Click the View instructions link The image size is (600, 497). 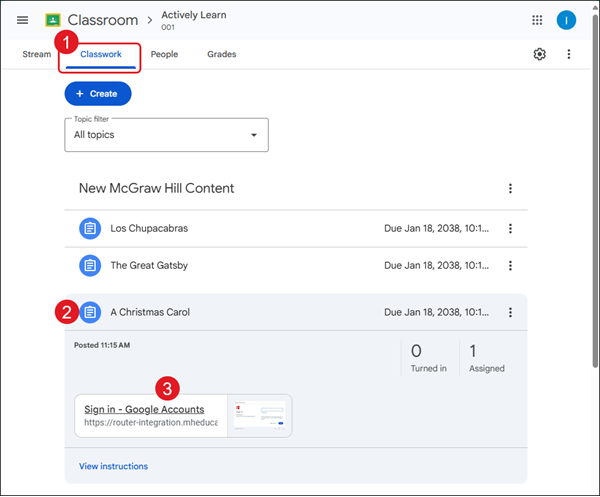(113, 466)
